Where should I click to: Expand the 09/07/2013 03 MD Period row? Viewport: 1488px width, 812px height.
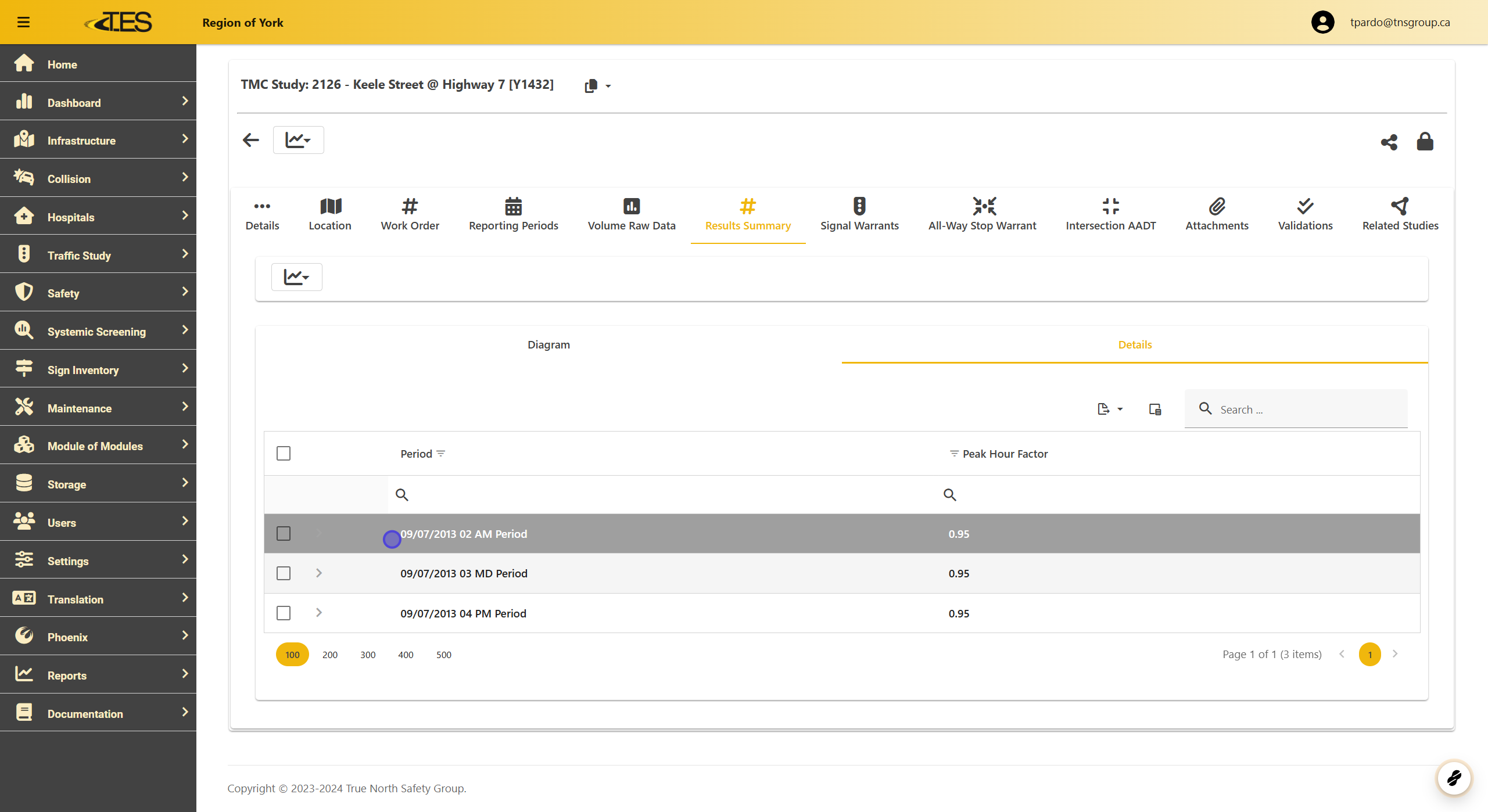coord(319,573)
